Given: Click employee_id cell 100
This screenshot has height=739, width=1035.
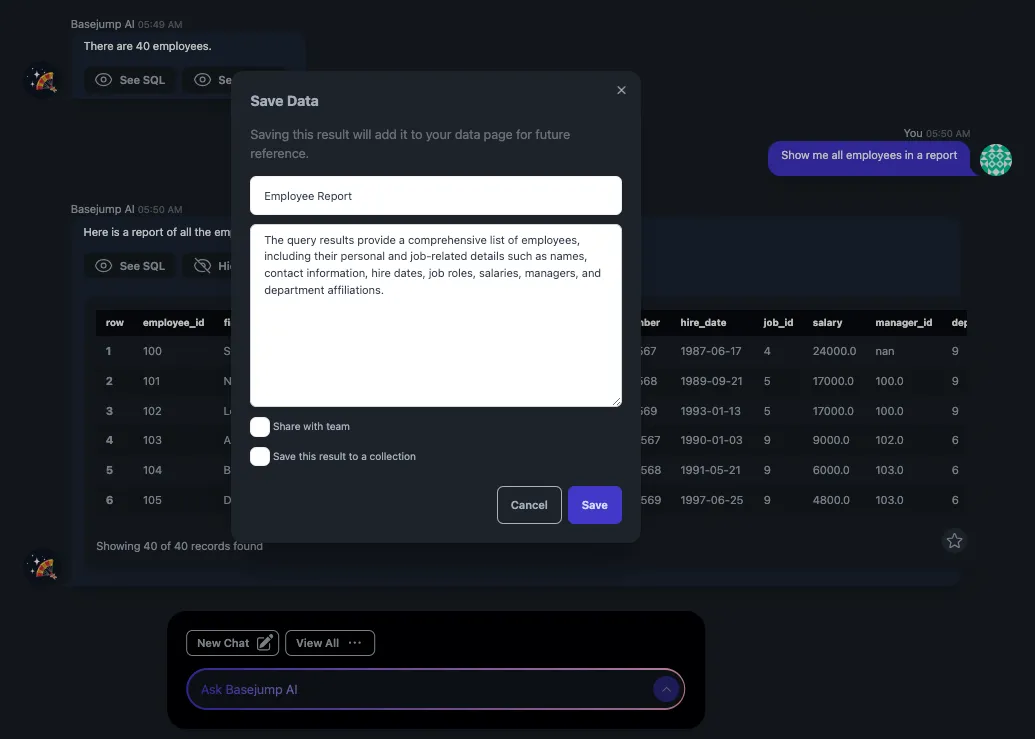Looking at the screenshot, I should (152, 351).
